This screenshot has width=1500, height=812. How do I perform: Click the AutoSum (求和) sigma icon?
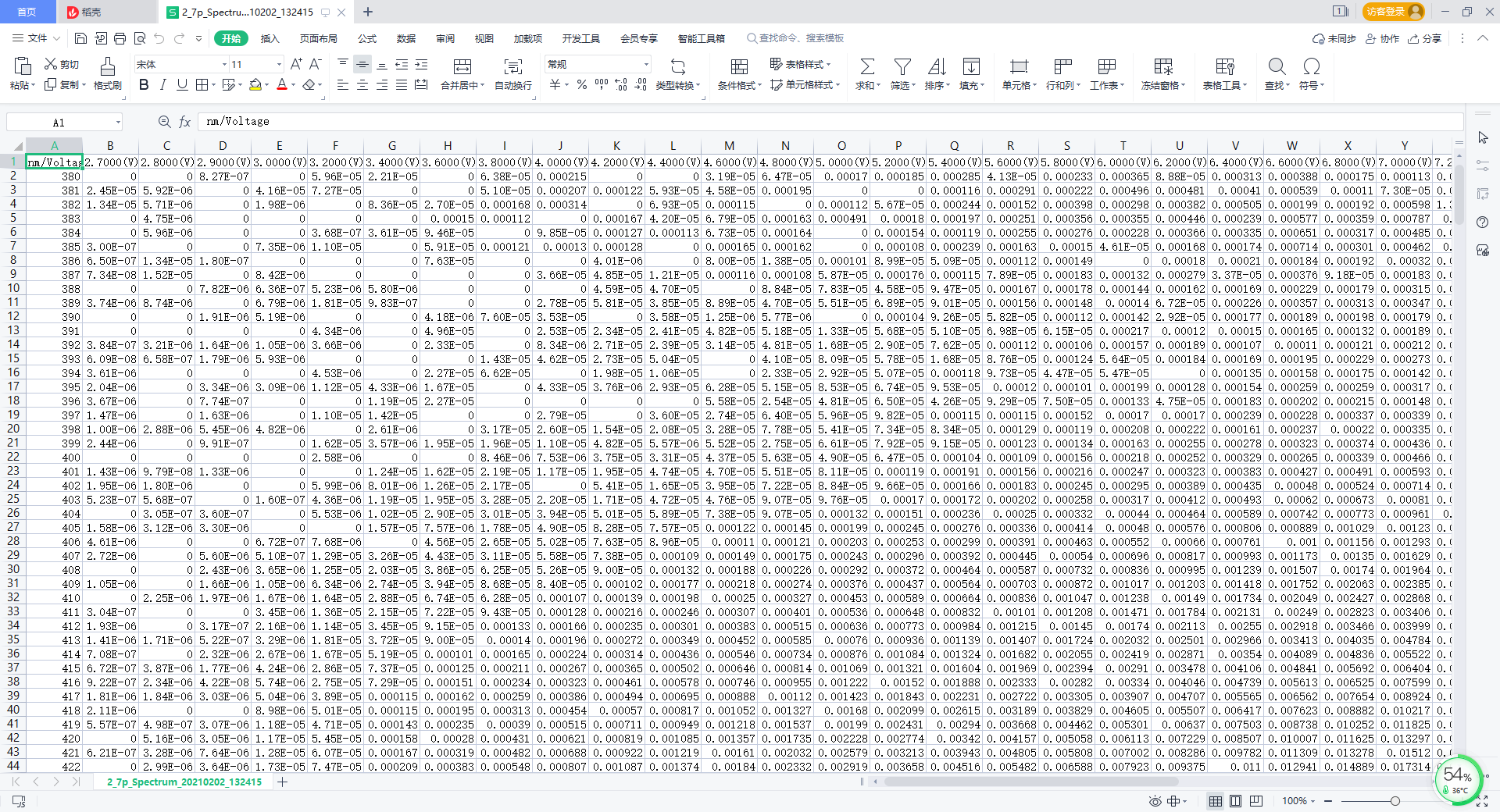(x=867, y=66)
